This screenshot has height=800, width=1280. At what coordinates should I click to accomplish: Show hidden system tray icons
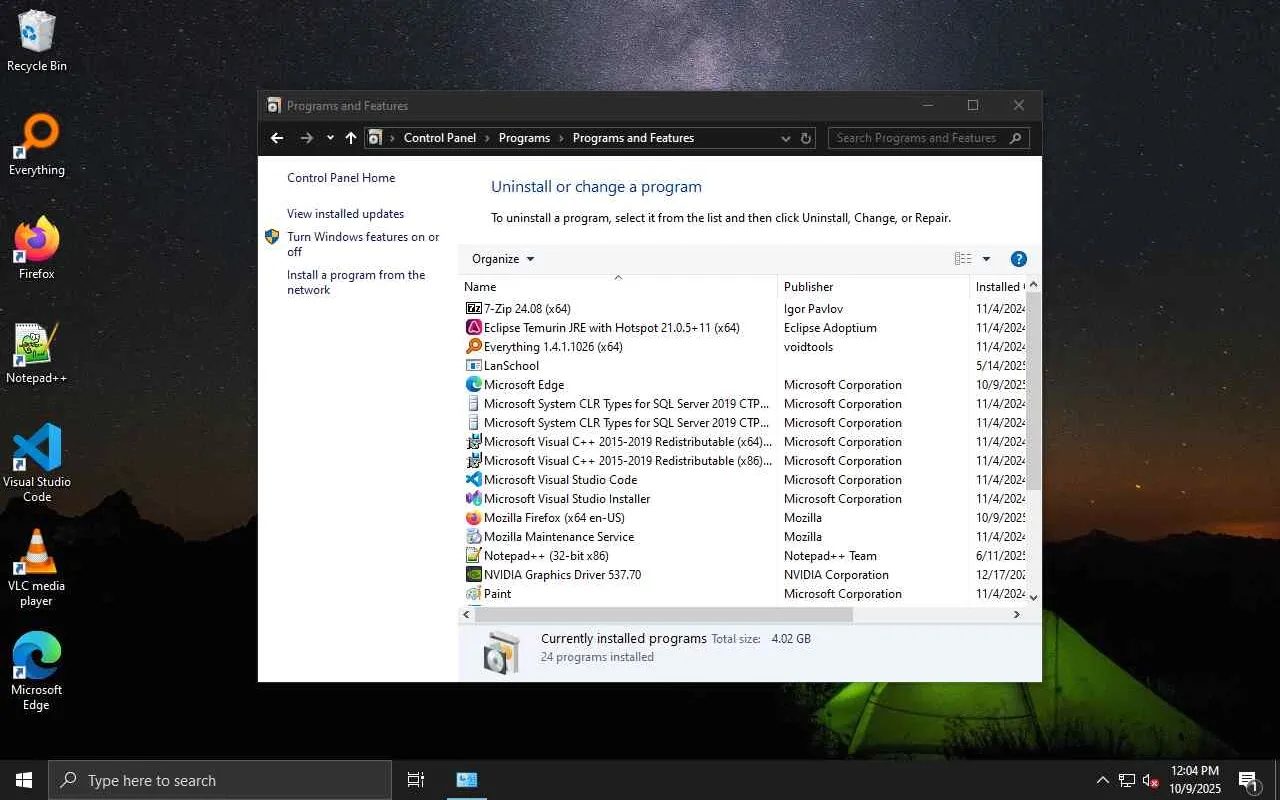(x=1103, y=780)
